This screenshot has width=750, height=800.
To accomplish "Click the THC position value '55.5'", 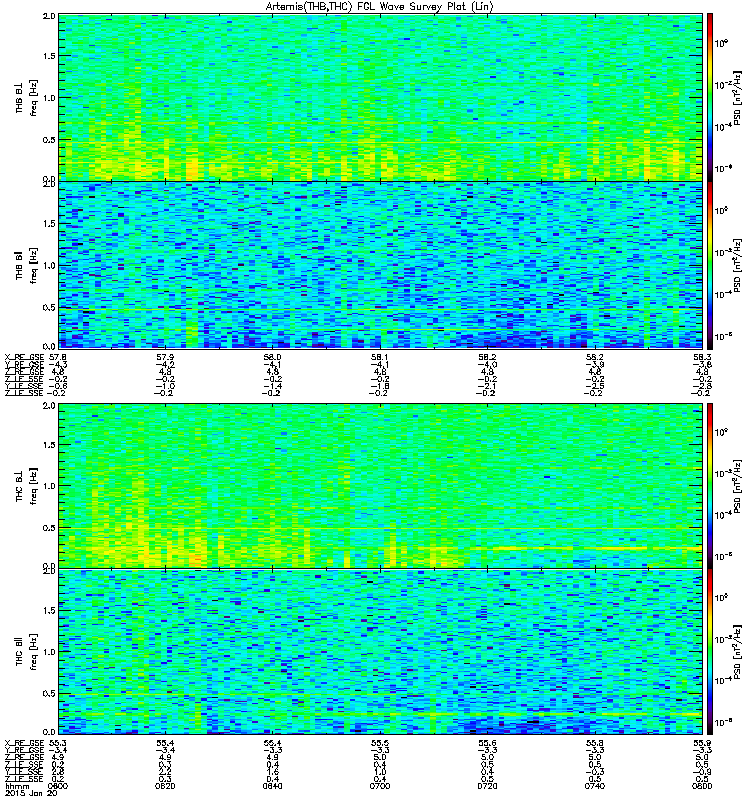I will [x=380, y=743].
